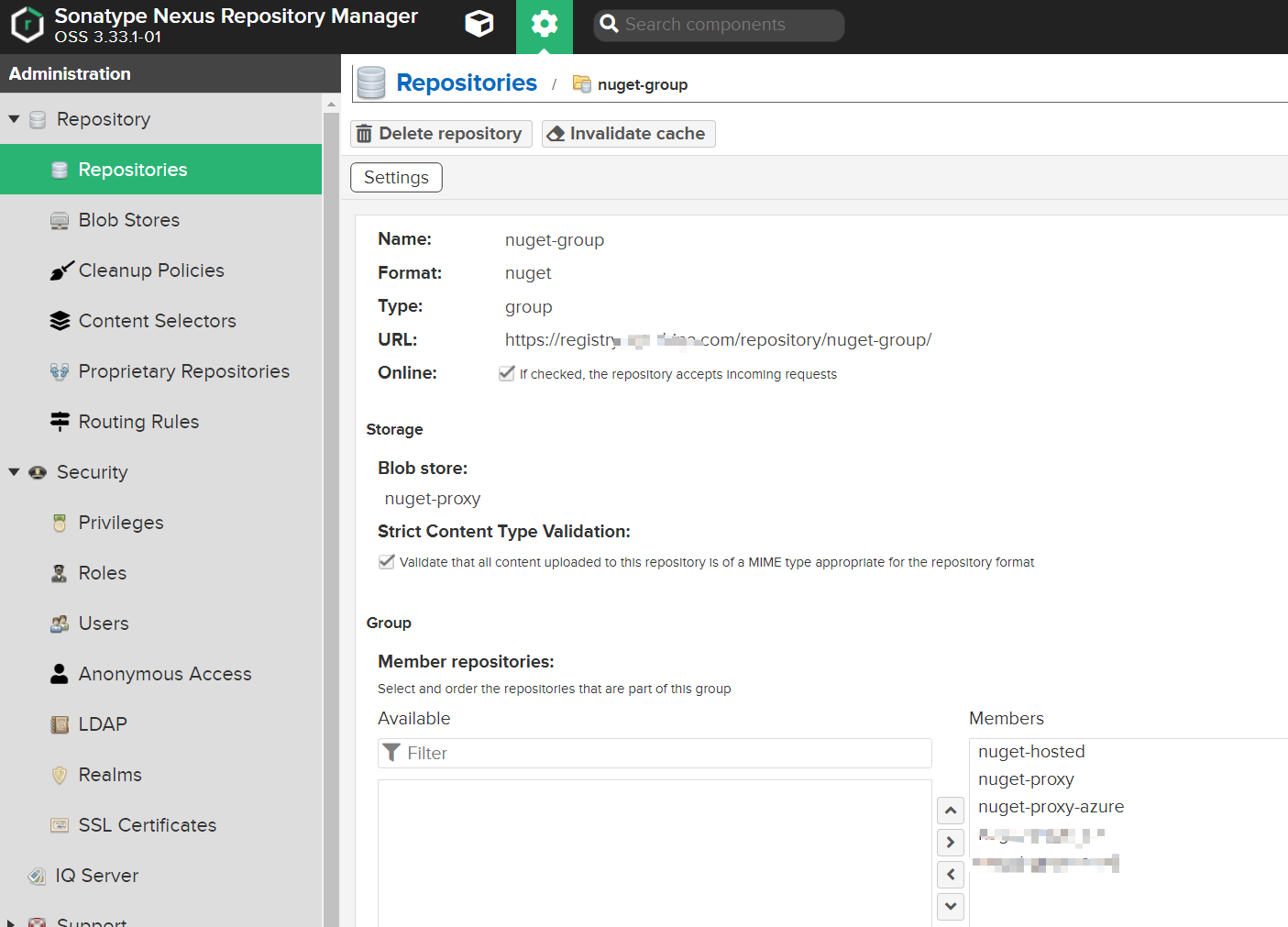Screen dimensions: 1288x927
Task: Click the LDAP book icon
Action: coord(60,724)
